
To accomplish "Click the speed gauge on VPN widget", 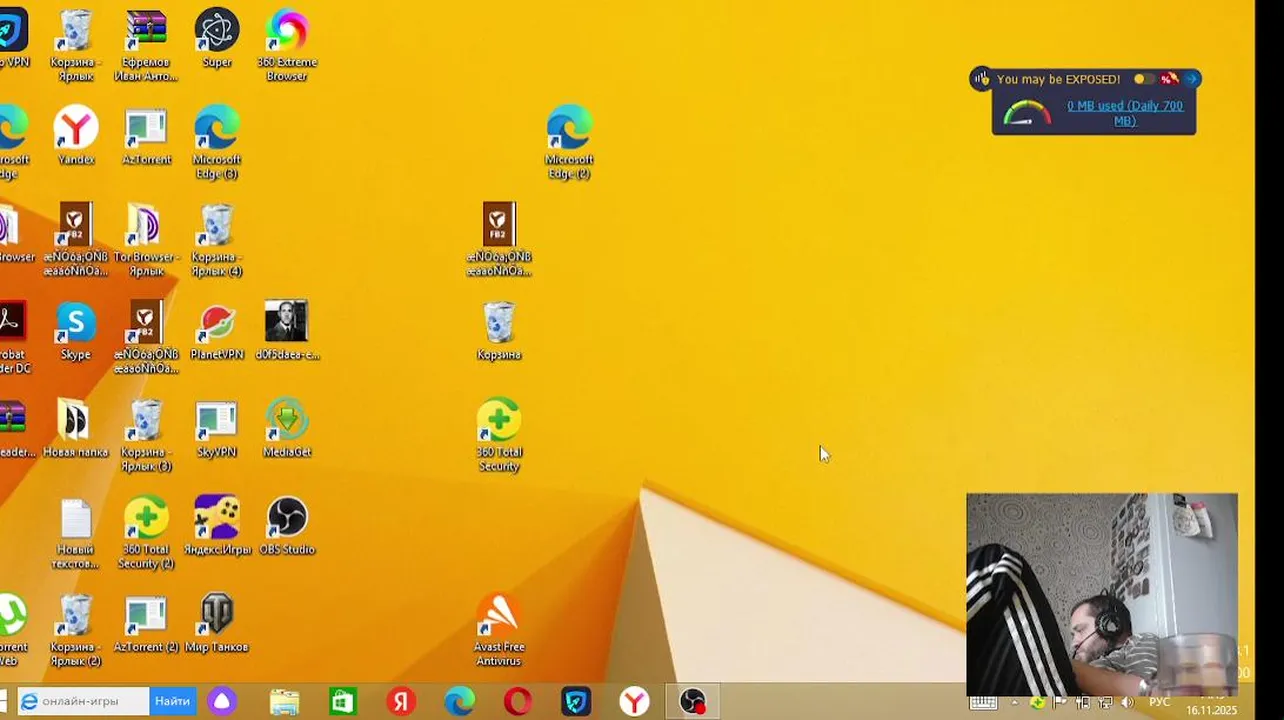I will click(1027, 113).
